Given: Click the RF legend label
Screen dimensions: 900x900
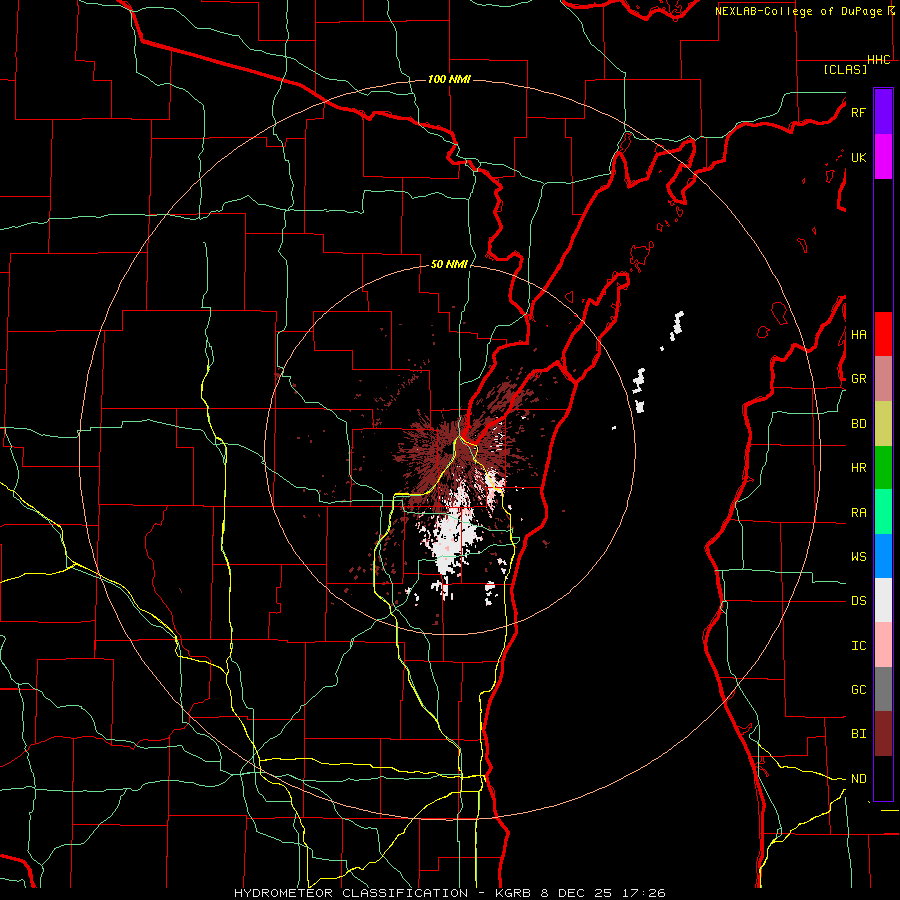Looking at the screenshot, I should pyautogui.click(x=858, y=112).
